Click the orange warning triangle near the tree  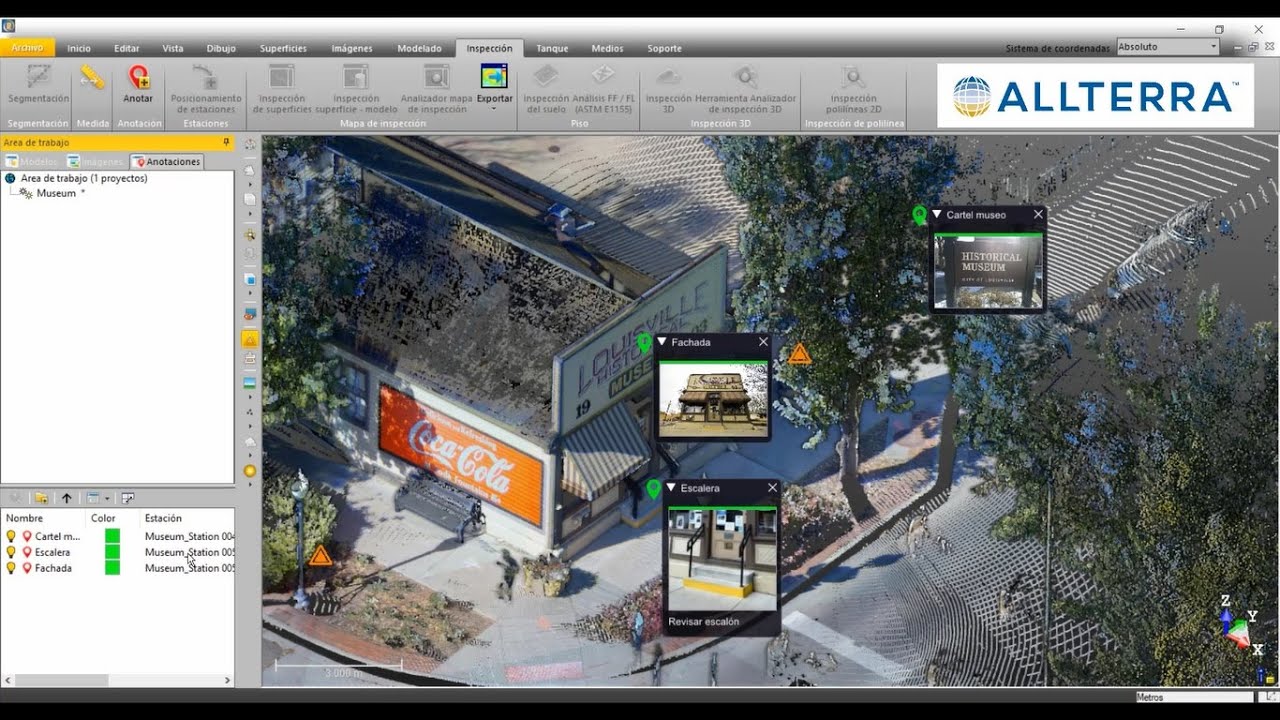[x=799, y=354]
